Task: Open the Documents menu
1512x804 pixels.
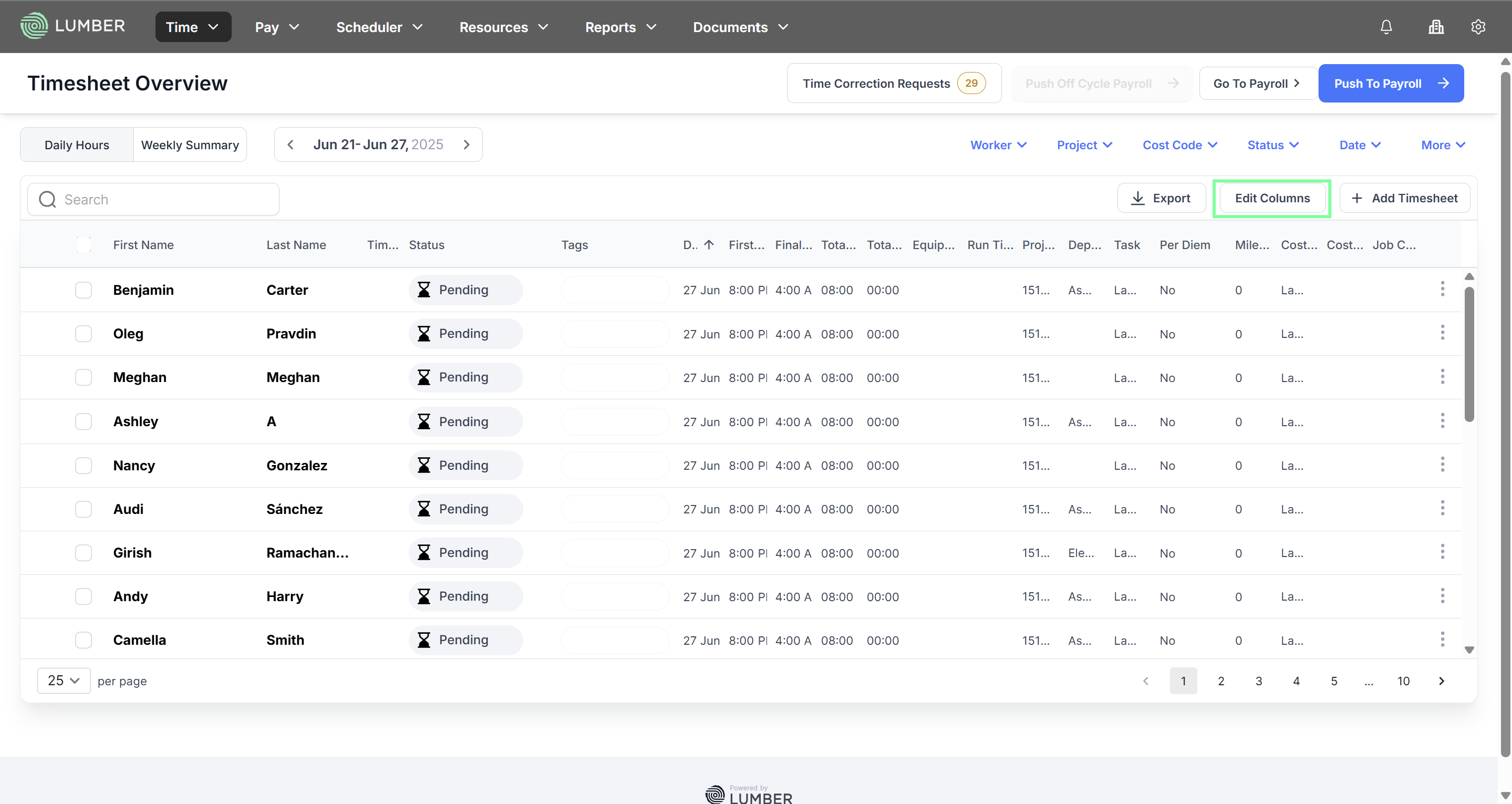Action: pos(740,27)
